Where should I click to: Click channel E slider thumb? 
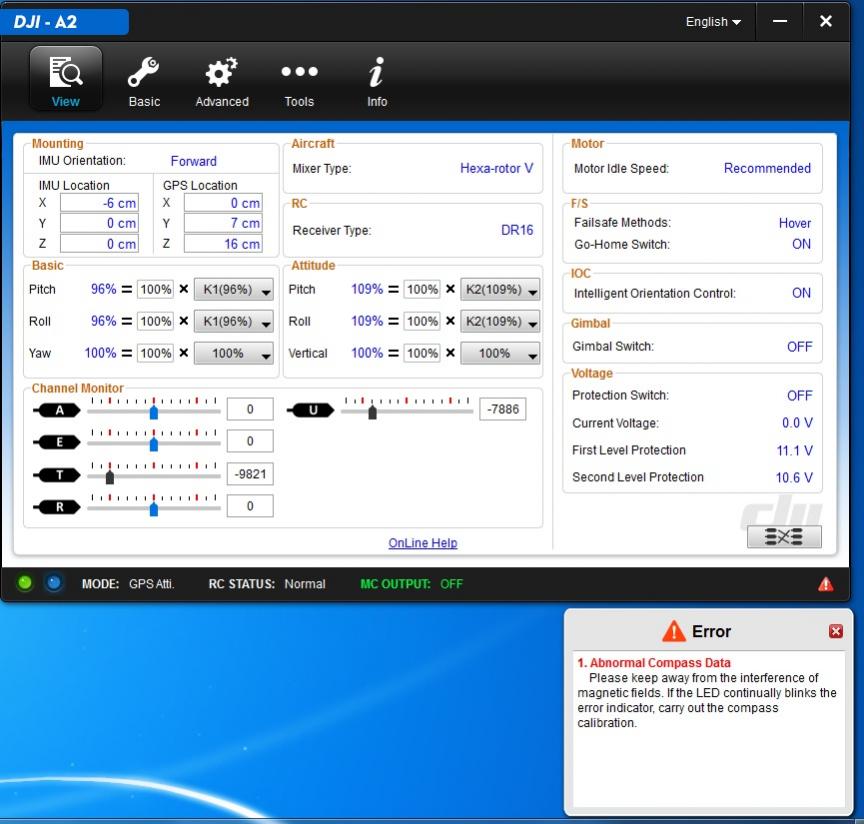point(154,444)
